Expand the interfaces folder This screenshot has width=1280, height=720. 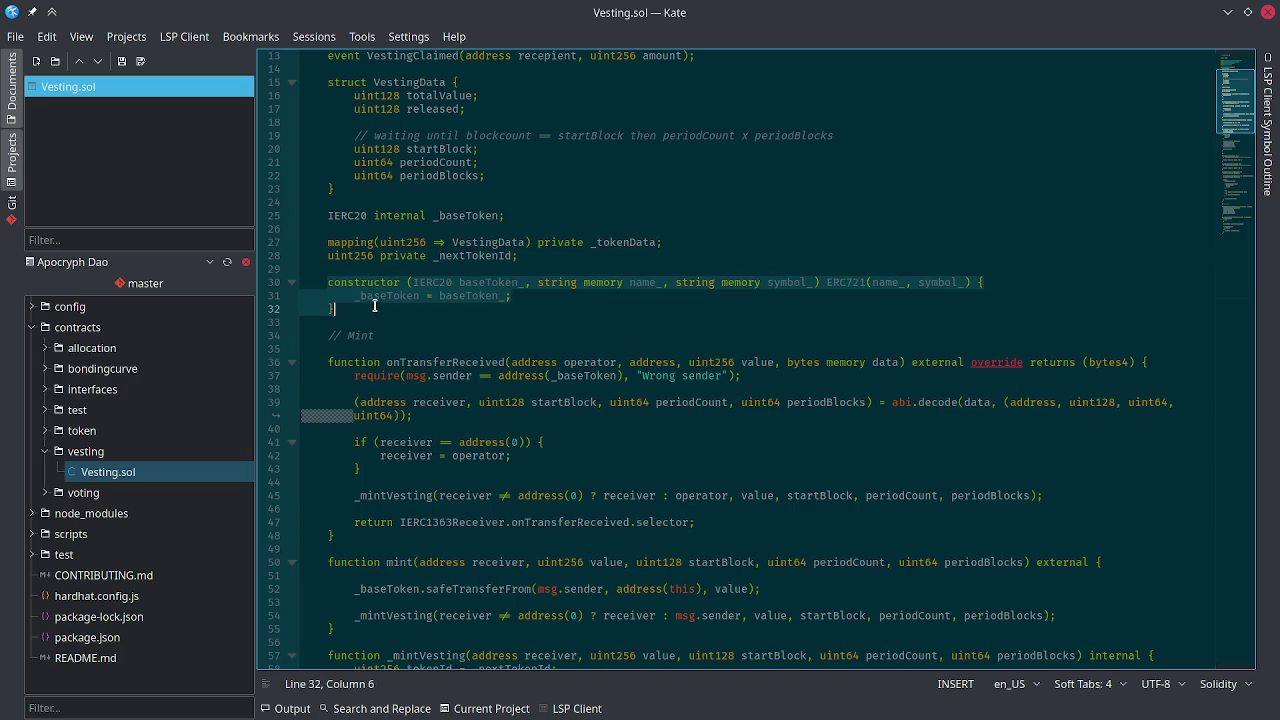[x=45, y=389]
